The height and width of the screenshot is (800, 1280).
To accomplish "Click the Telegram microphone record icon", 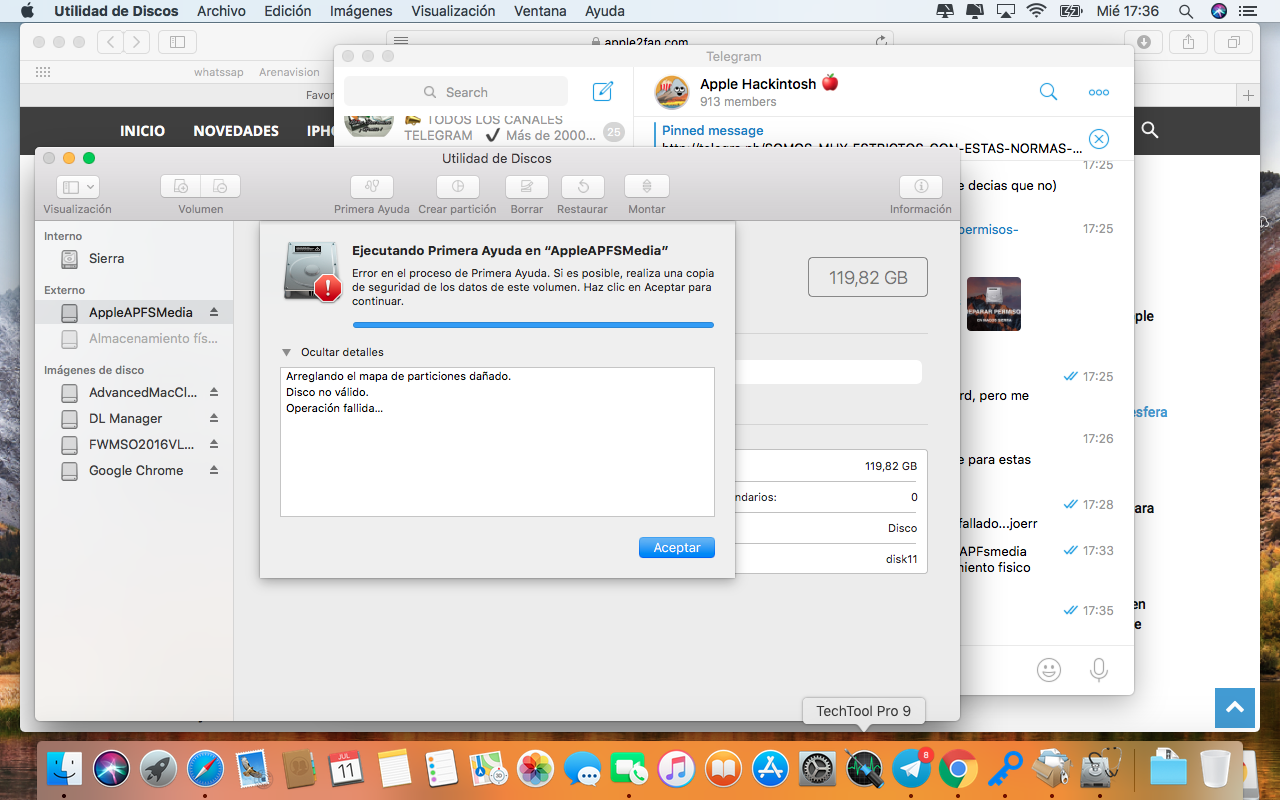I will coord(1098,670).
